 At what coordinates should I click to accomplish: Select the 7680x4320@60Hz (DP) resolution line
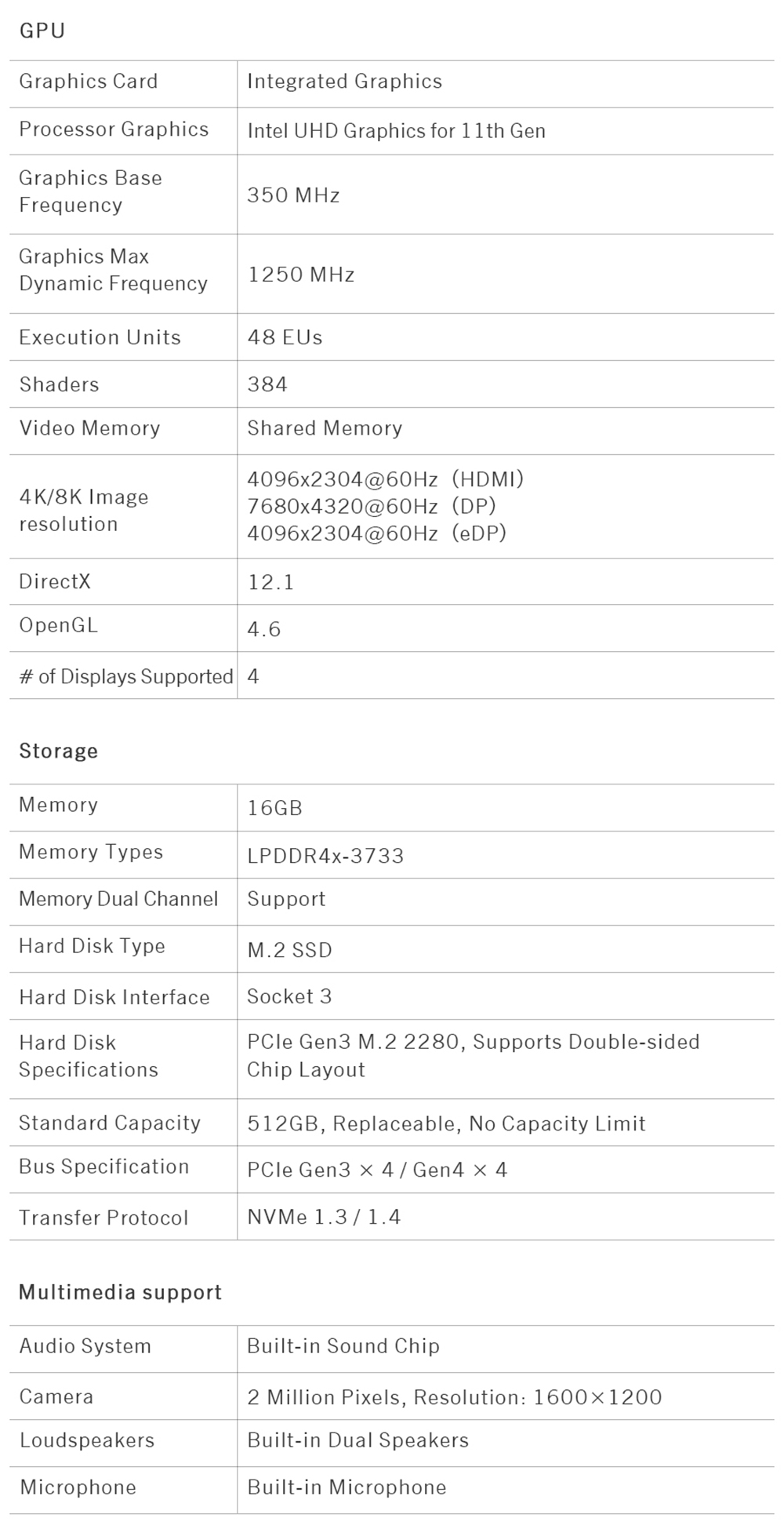372,506
